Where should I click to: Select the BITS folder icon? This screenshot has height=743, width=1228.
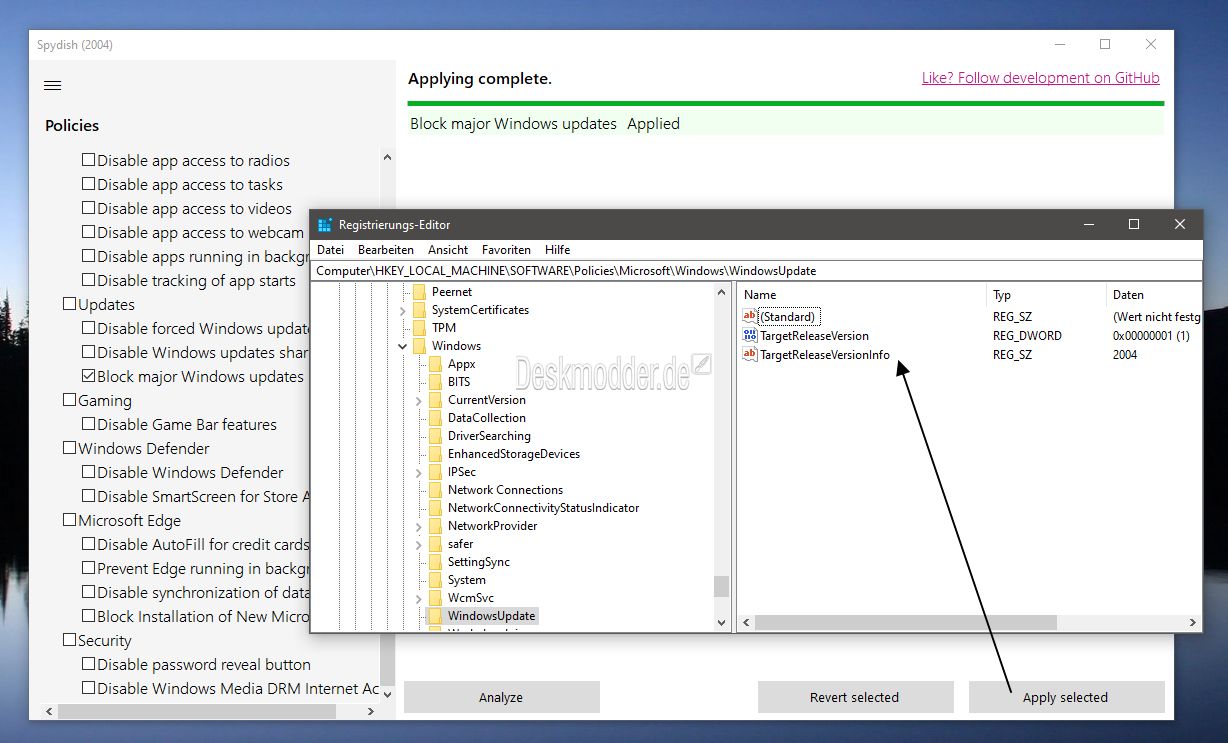pyautogui.click(x=435, y=382)
